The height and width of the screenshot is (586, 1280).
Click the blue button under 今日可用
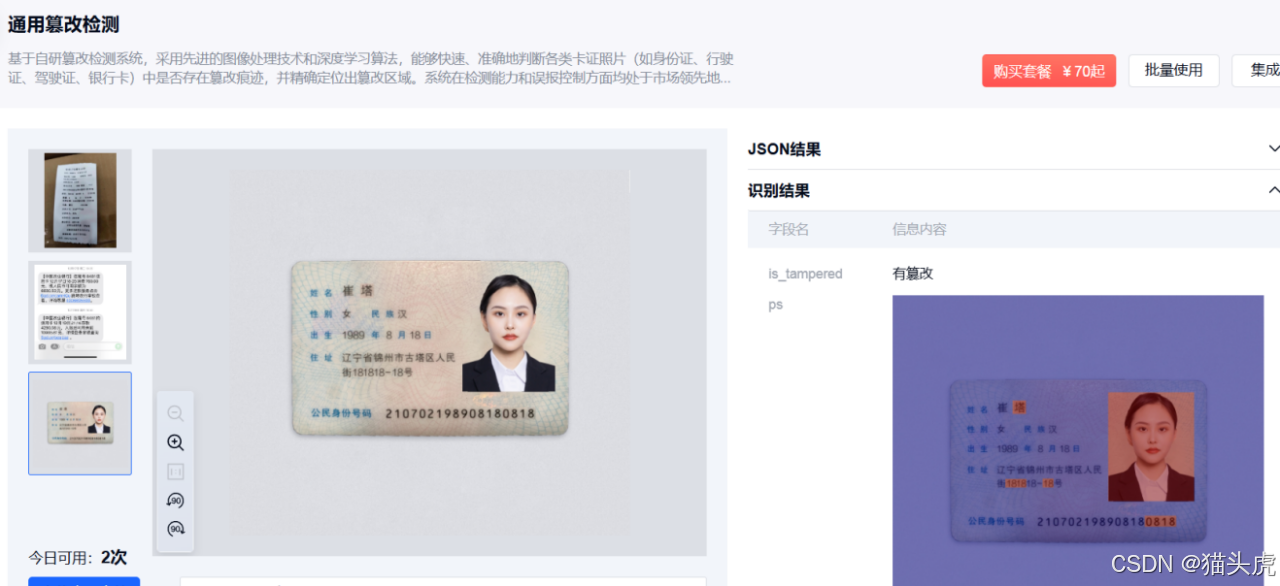coord(84,582)
